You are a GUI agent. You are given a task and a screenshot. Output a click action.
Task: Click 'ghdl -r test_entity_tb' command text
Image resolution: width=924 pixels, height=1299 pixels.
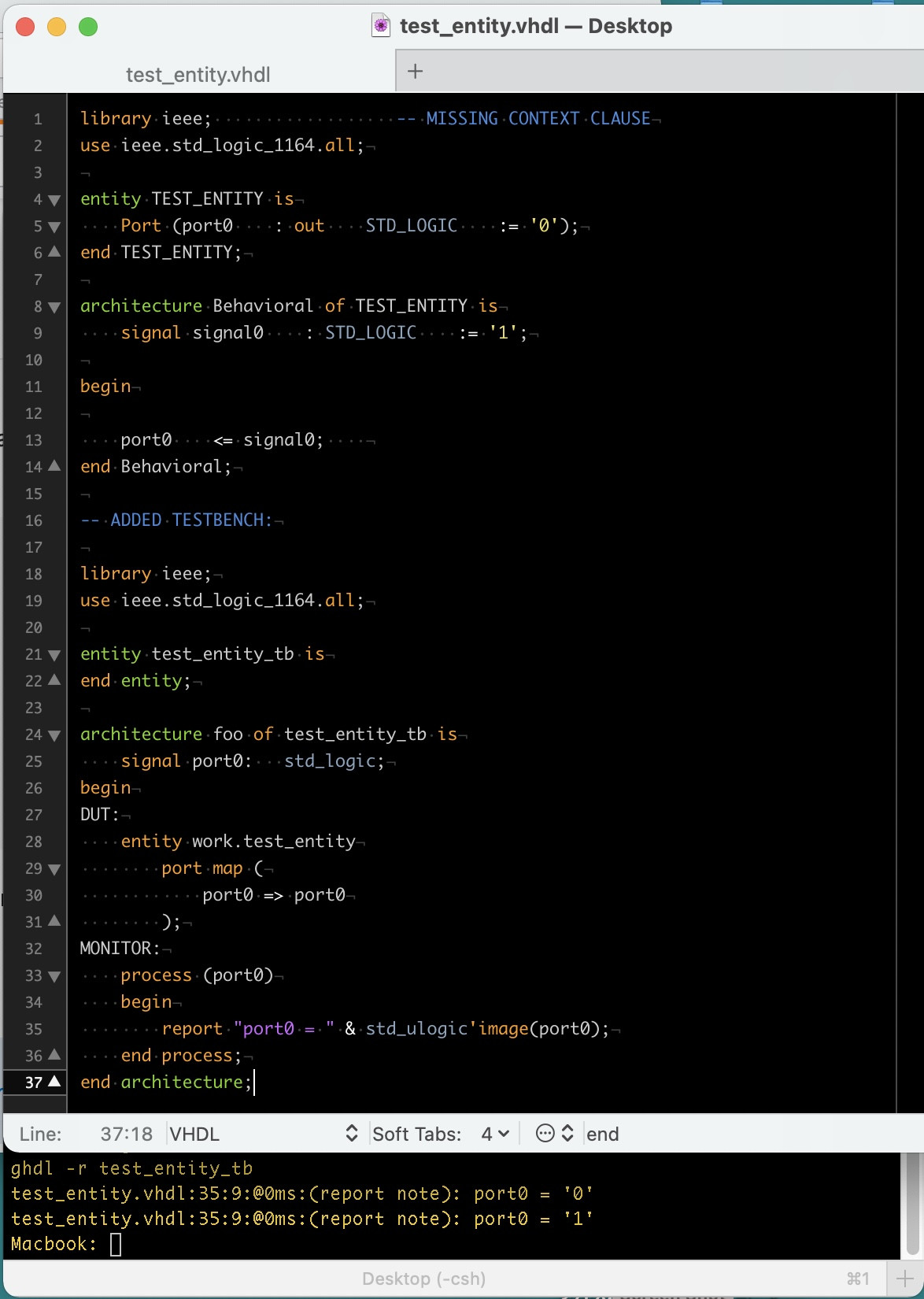(x=131, y=1168)
